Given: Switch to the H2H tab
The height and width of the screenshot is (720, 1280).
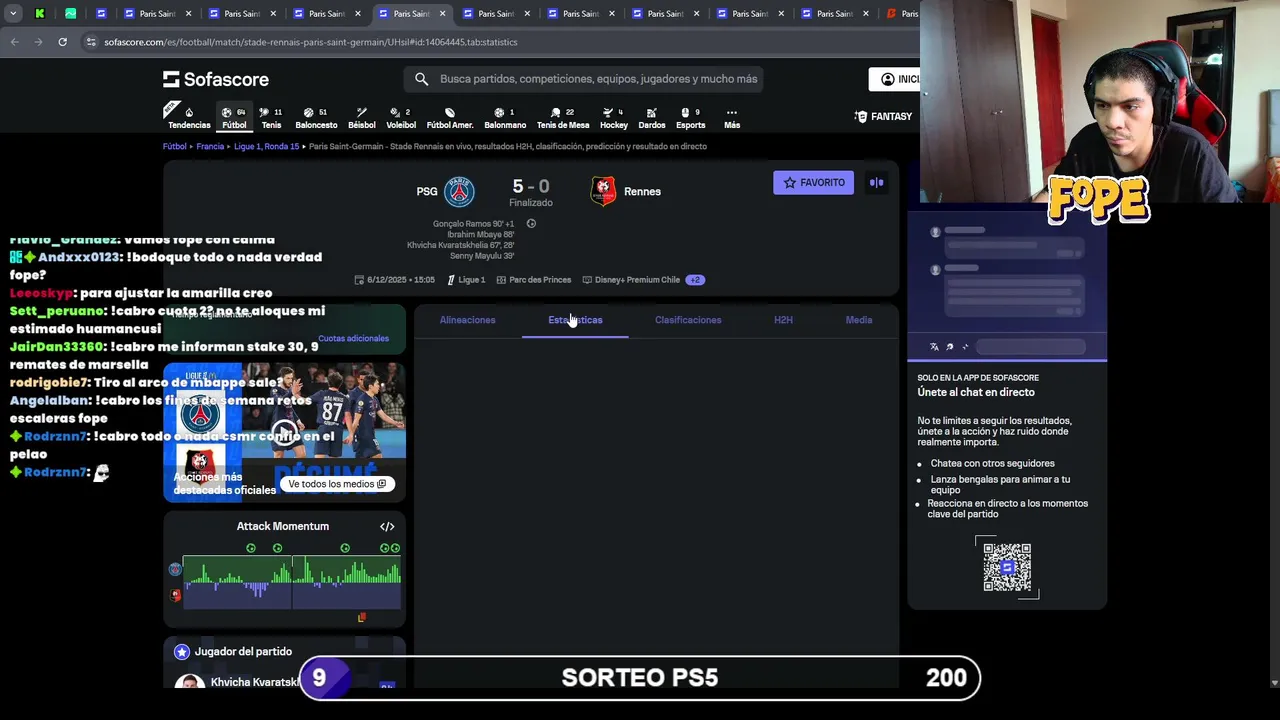Looking at the screenshot, I should point(783,320).
